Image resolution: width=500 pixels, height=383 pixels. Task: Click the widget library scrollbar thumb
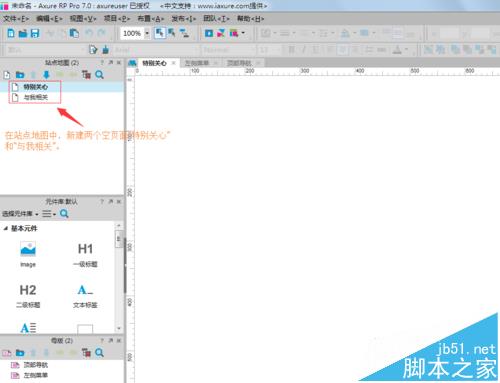point(118,239)
